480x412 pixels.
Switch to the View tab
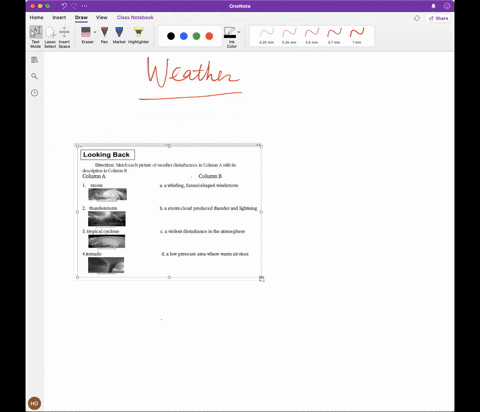tap(102, 17)
